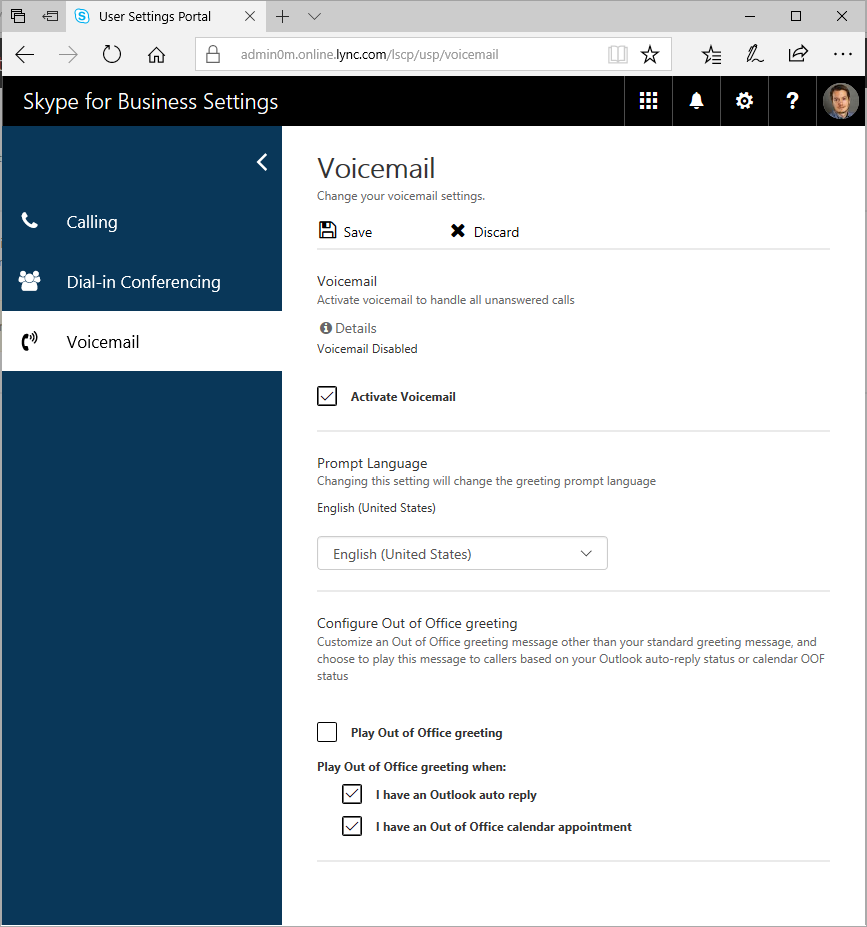867x927 pixels.
Task: Click the Details info icon
Action: coord(324,327)
